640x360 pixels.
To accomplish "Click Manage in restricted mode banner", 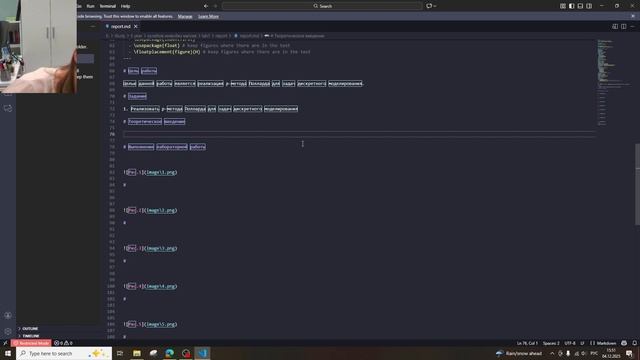I will pos(185,16).
